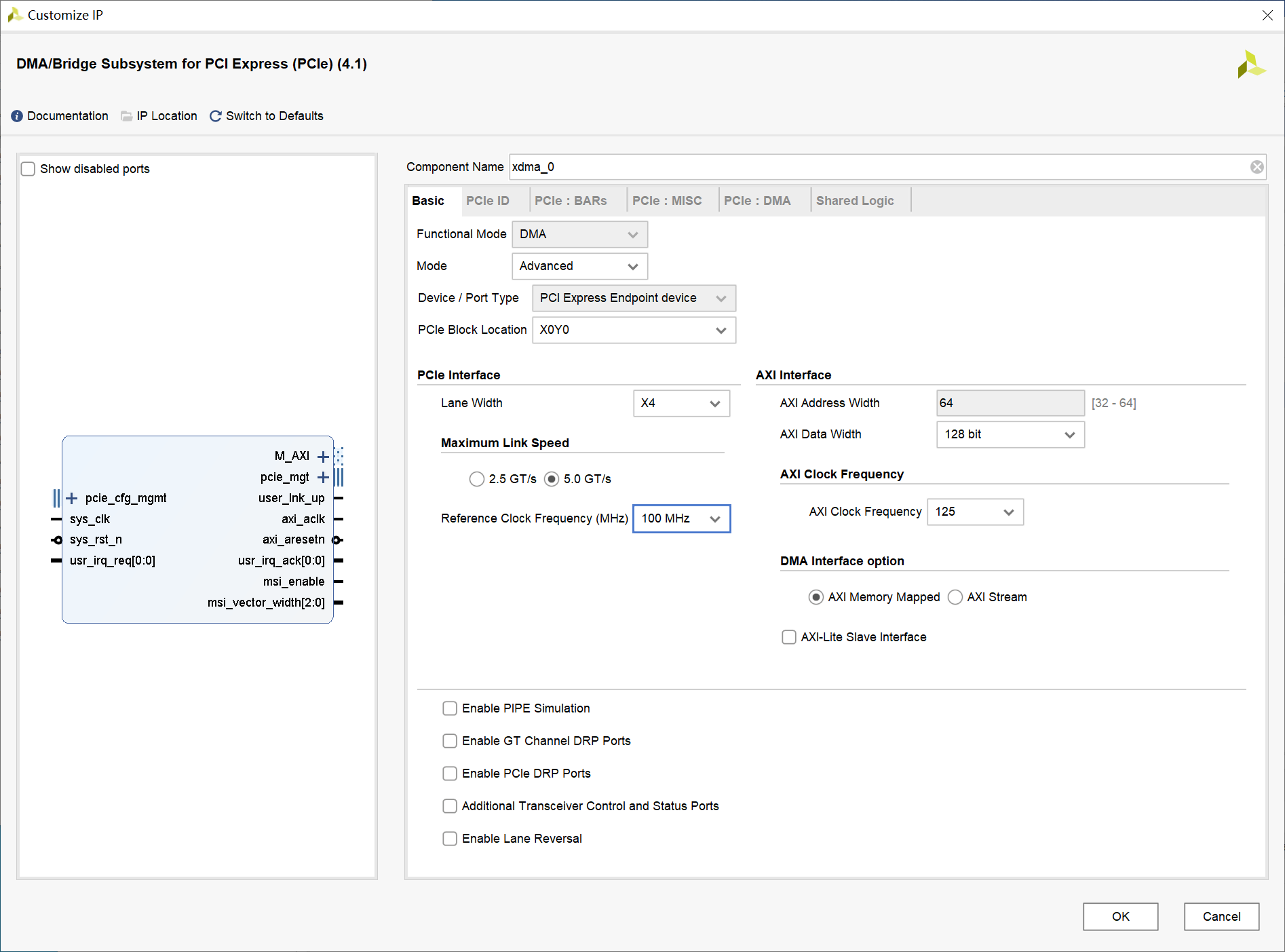The height and width of the screenshot is (952, 1285).
Task: Click the sys_rst_n port label
Action: click(x=96, y=540)
